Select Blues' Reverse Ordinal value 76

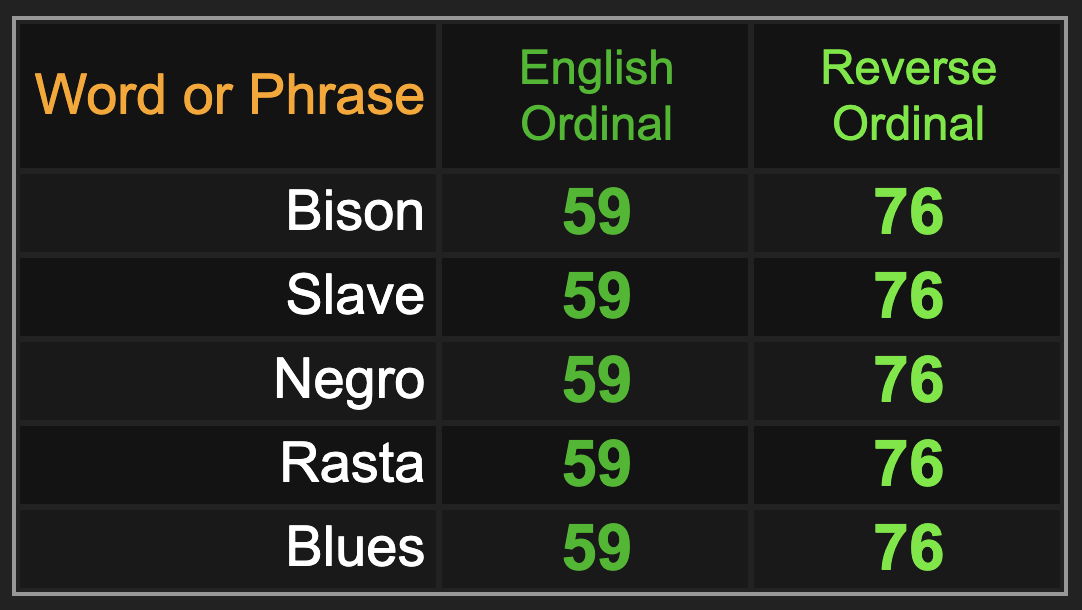909,547
